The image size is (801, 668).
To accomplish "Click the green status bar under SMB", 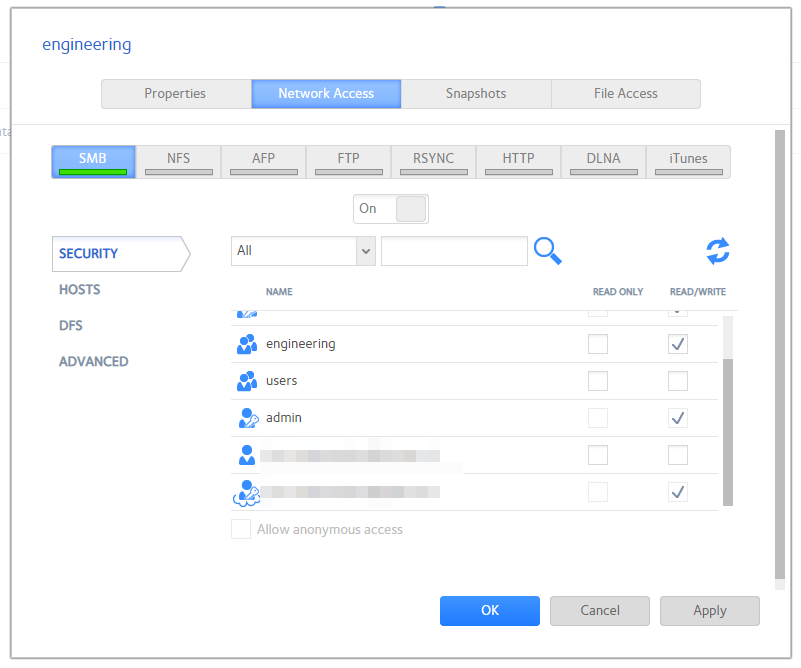I will (x=93, y=172).
